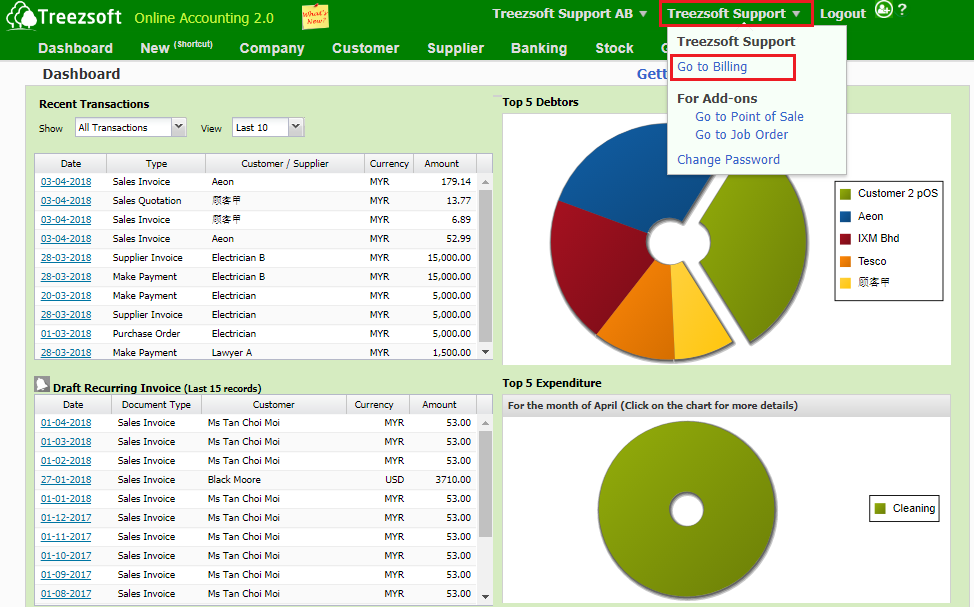
Task: Select Go to Point of Sale
Action: pos(749,117)
